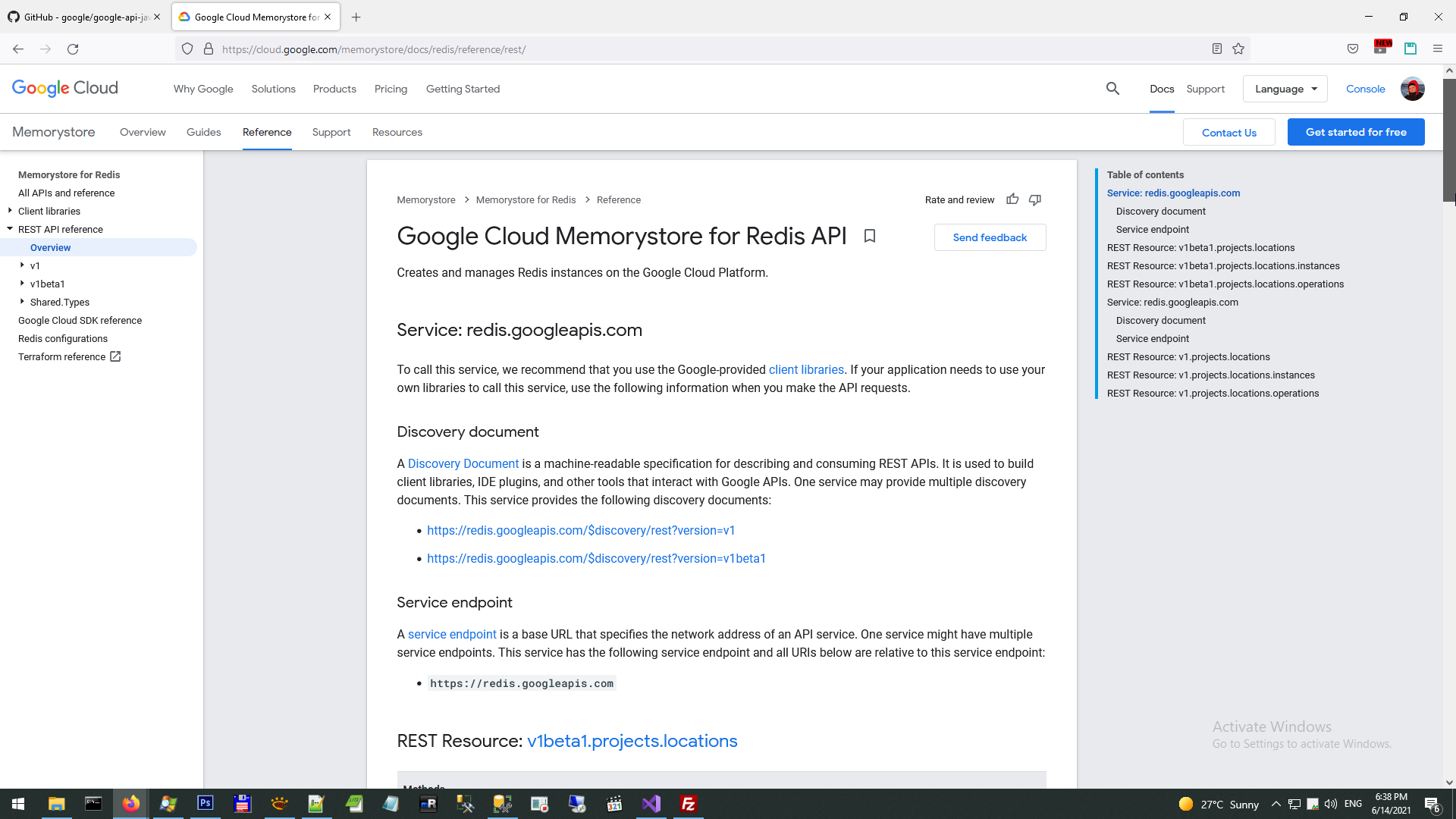Open the user account avatar

[x=1412, y=89]
